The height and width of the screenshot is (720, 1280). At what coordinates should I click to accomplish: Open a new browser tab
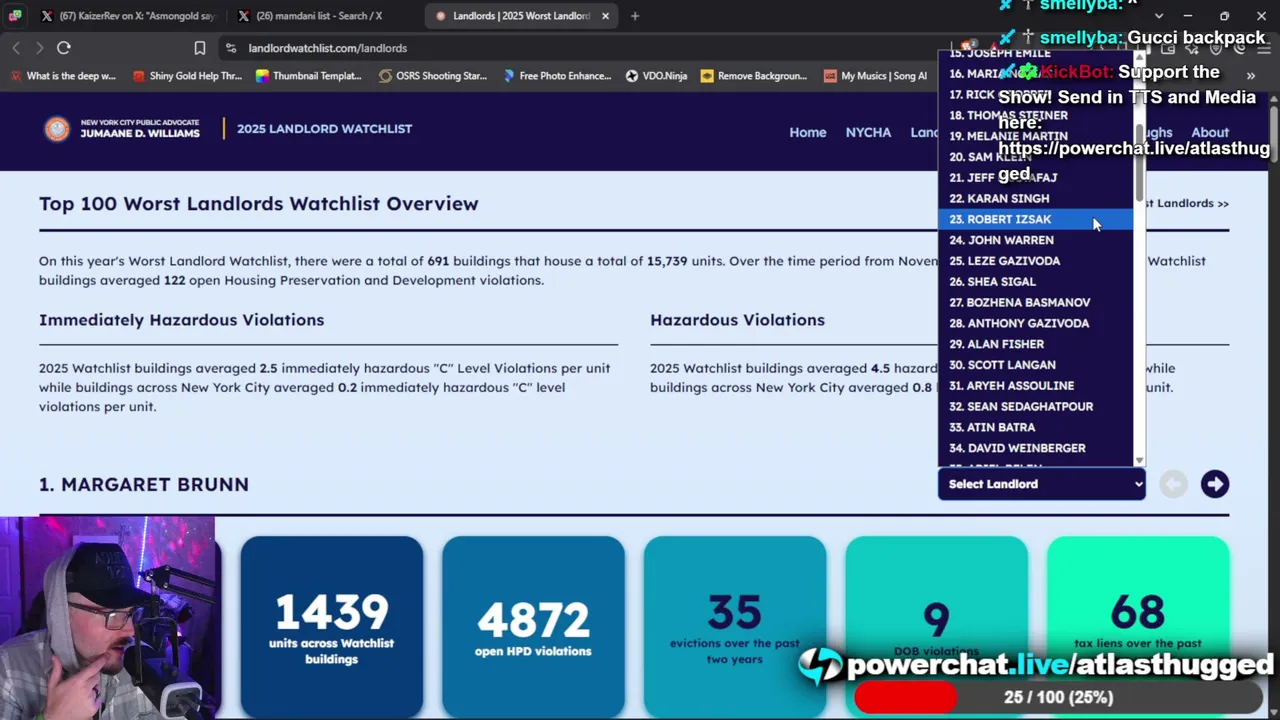pos(635,16)
